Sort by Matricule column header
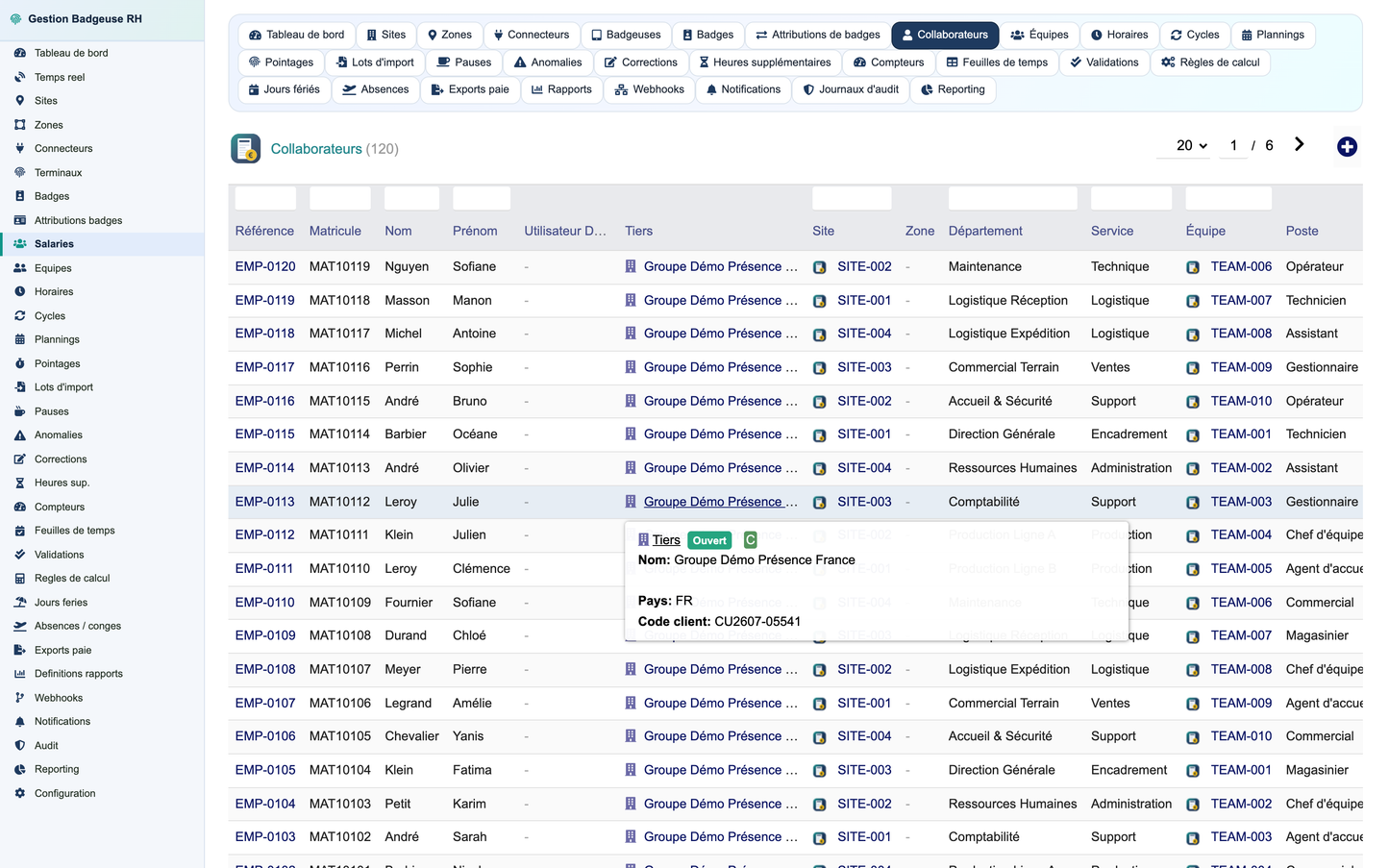This screenshot has width=1389, height=868. coord(335,231)
